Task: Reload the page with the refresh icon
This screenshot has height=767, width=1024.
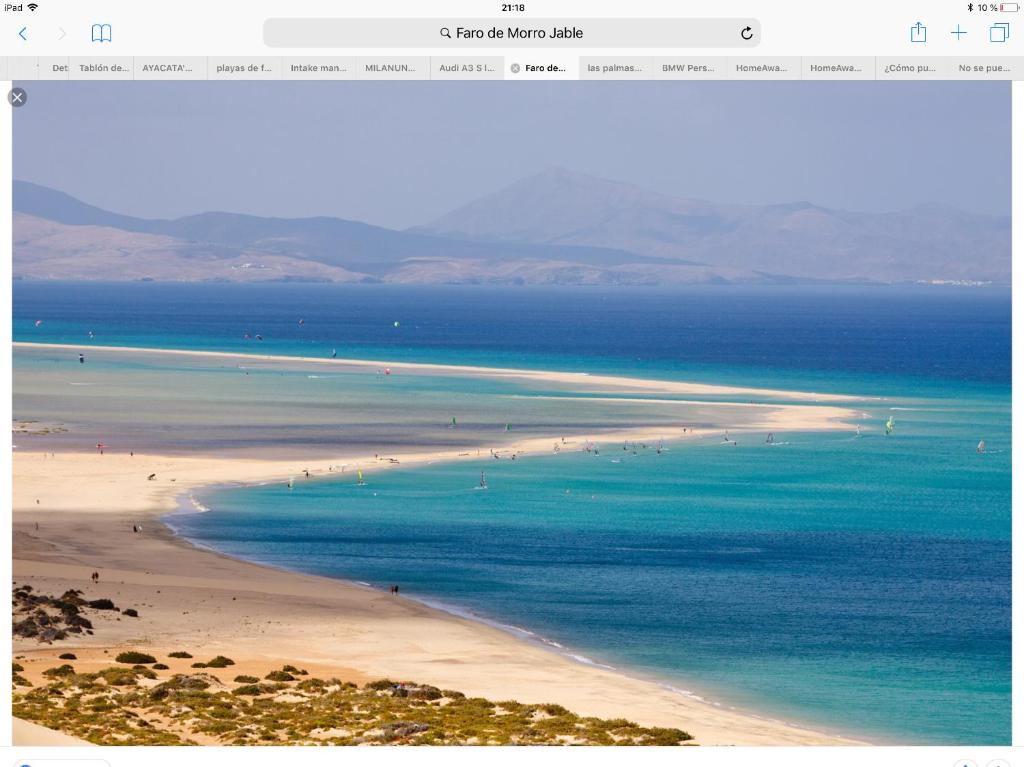Action: tap(746, 33)
